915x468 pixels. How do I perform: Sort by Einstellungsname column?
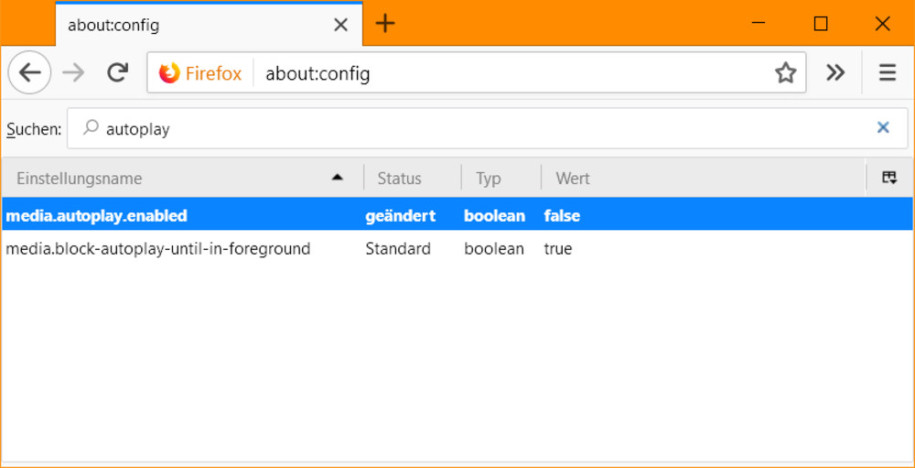pyautogui.click(x=181, y=178)
